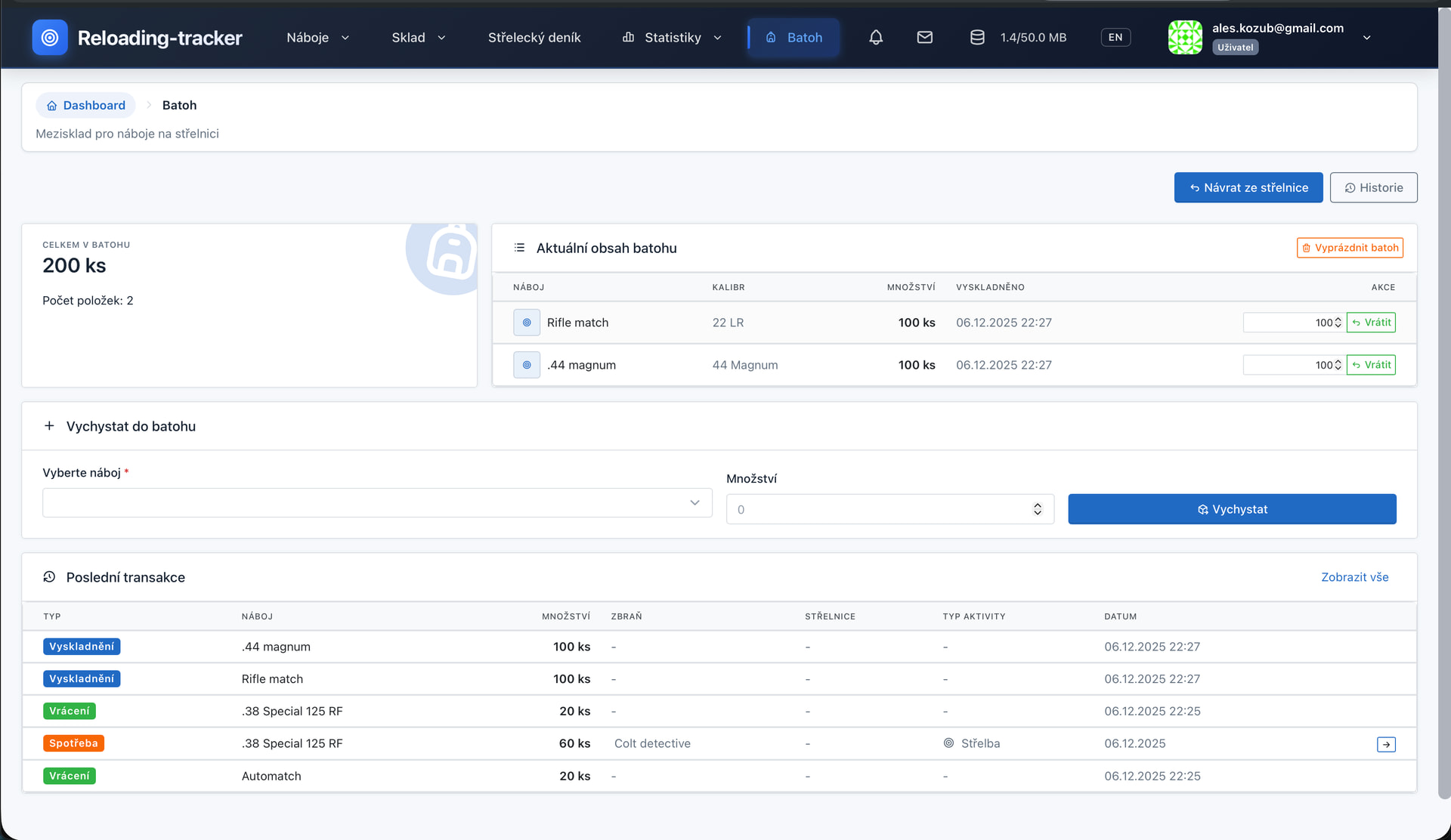Viewport: 1451px width, 840px height.
Task: Click the Rifle match ammo icon
Action: (x=527, y=323)
